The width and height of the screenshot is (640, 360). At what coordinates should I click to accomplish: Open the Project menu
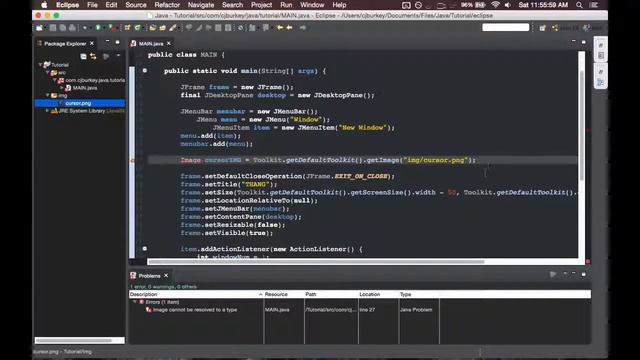(261, 5)
